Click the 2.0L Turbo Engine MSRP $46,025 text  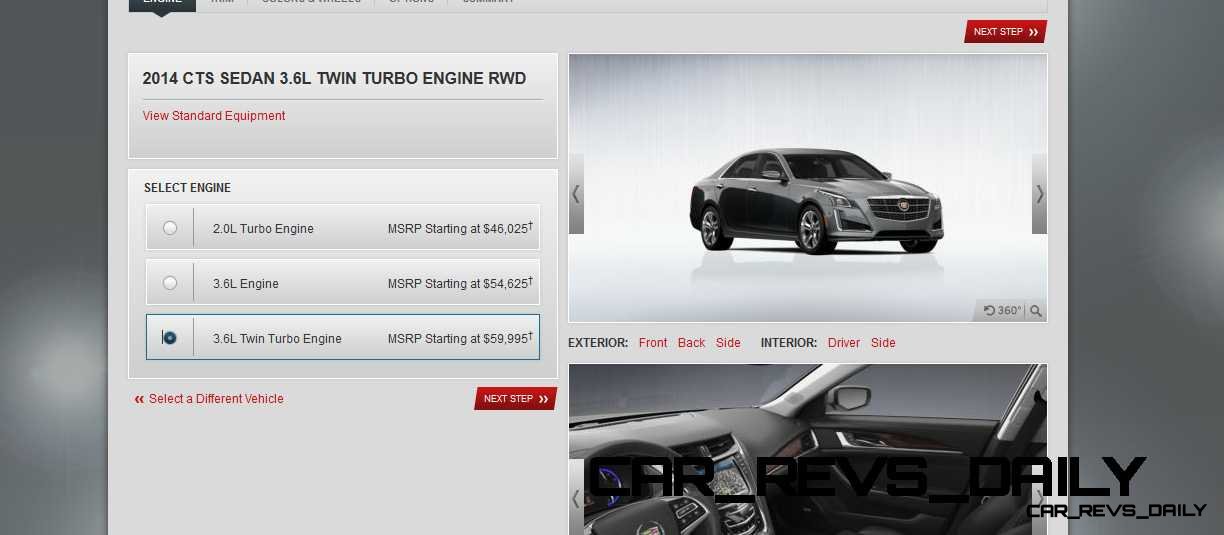[460, 228]
